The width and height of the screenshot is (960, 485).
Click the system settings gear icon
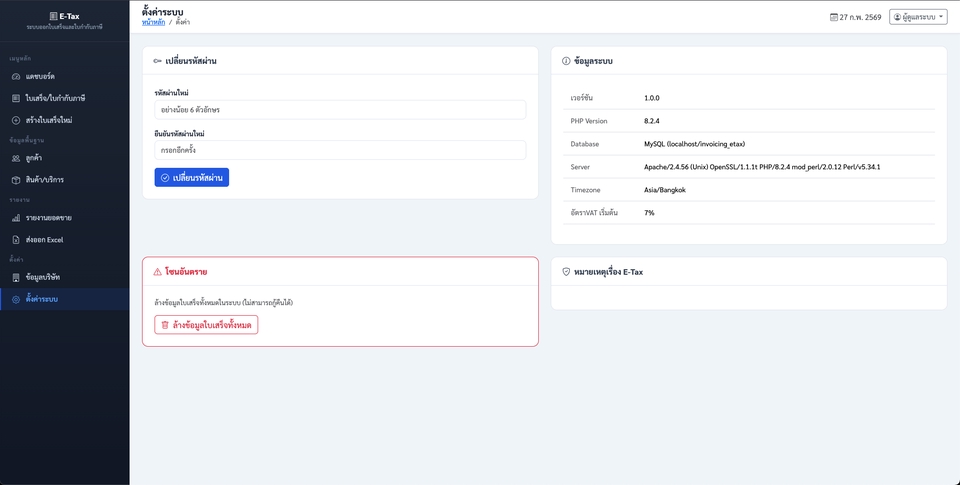pos(16,299)
